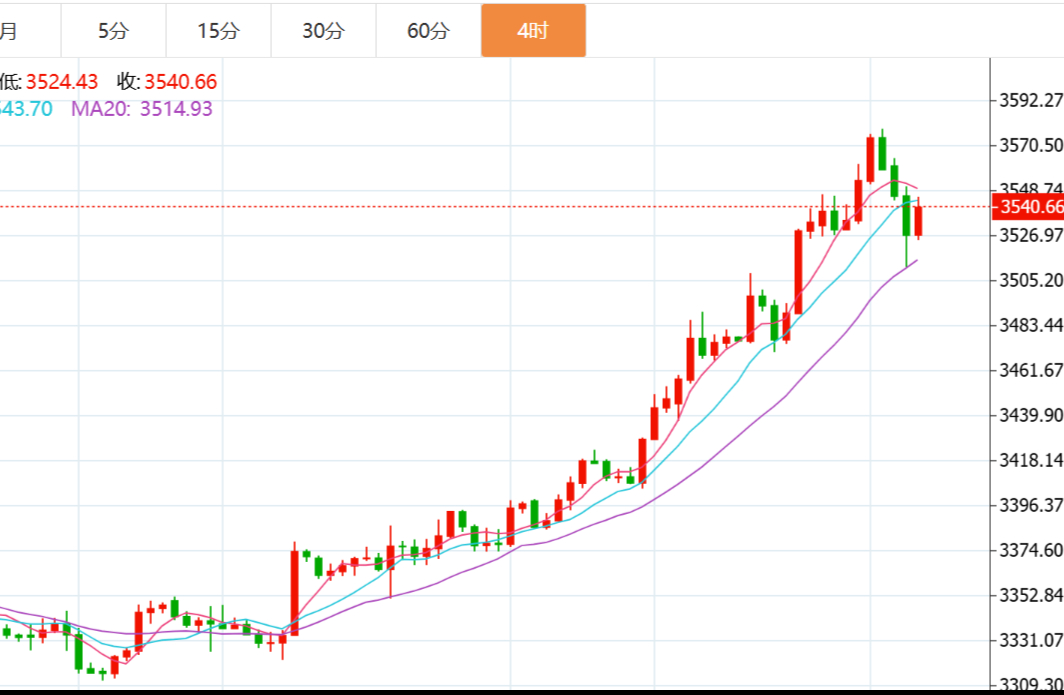The width and height of the screenshot is (1064, 695).
Task: Click the low price reading 低: 3524.43
Action: pos(49,82)
